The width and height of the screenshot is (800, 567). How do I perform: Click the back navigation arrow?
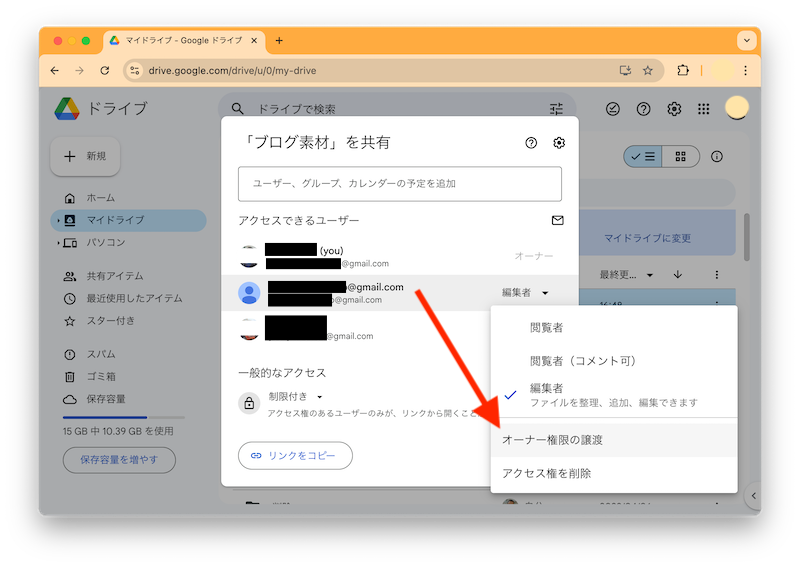point(55,70)
